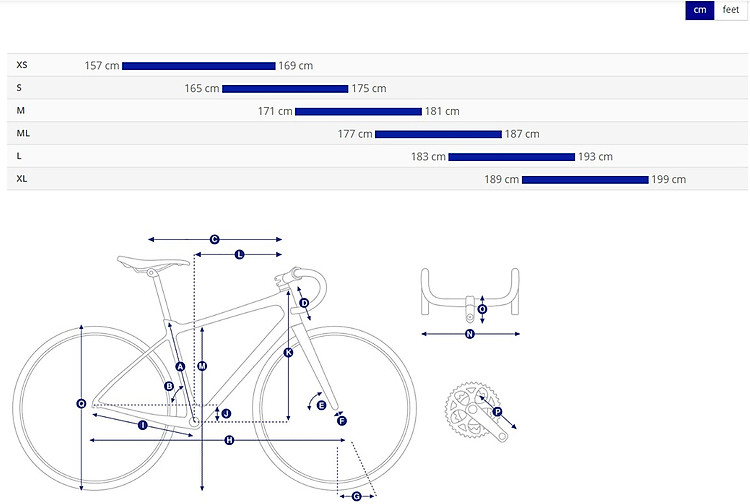Click the D head tube marker
The height and width of the screenshot is (504, 750).
[304, 303]
